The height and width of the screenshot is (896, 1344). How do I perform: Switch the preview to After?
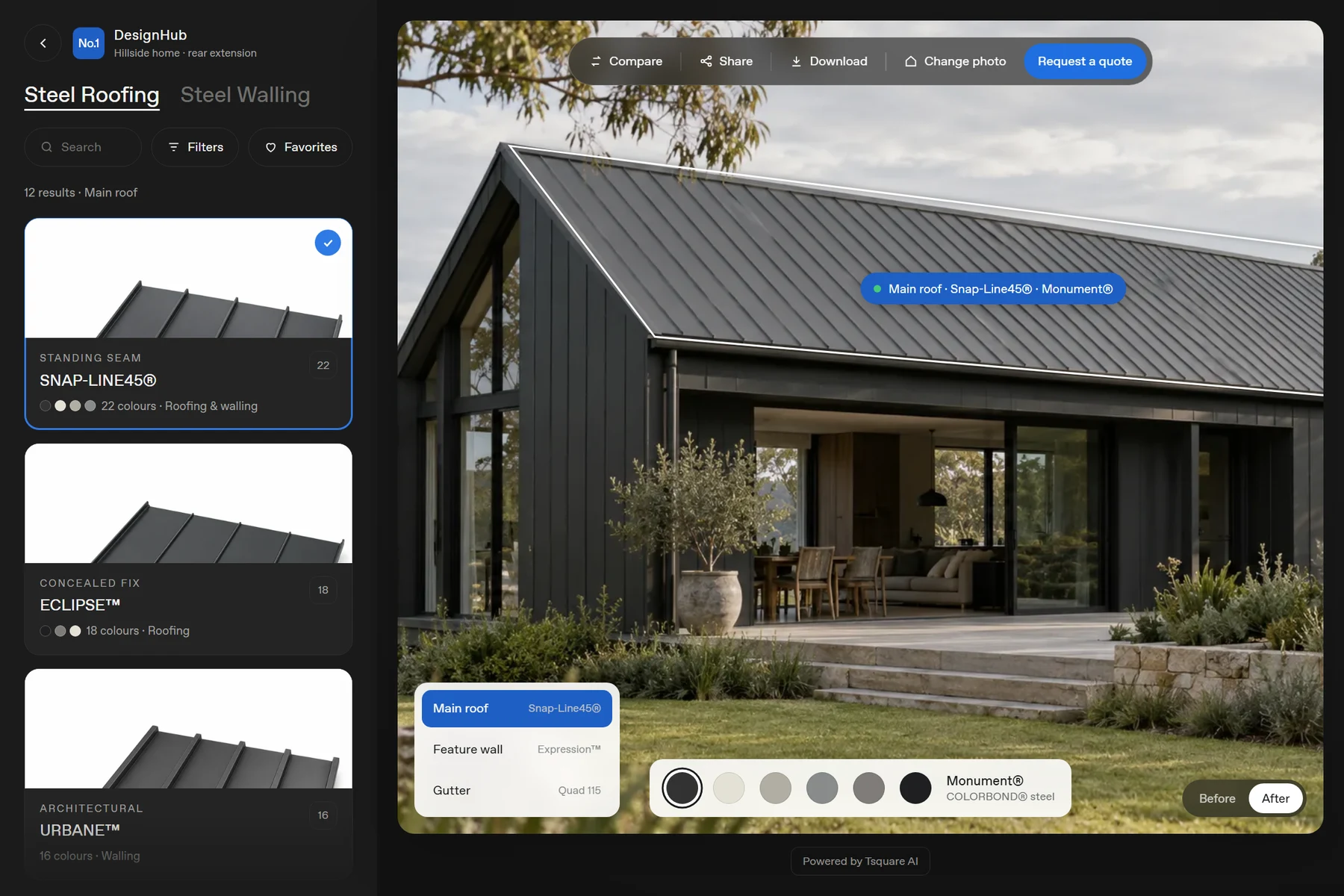coord(1275,798)
